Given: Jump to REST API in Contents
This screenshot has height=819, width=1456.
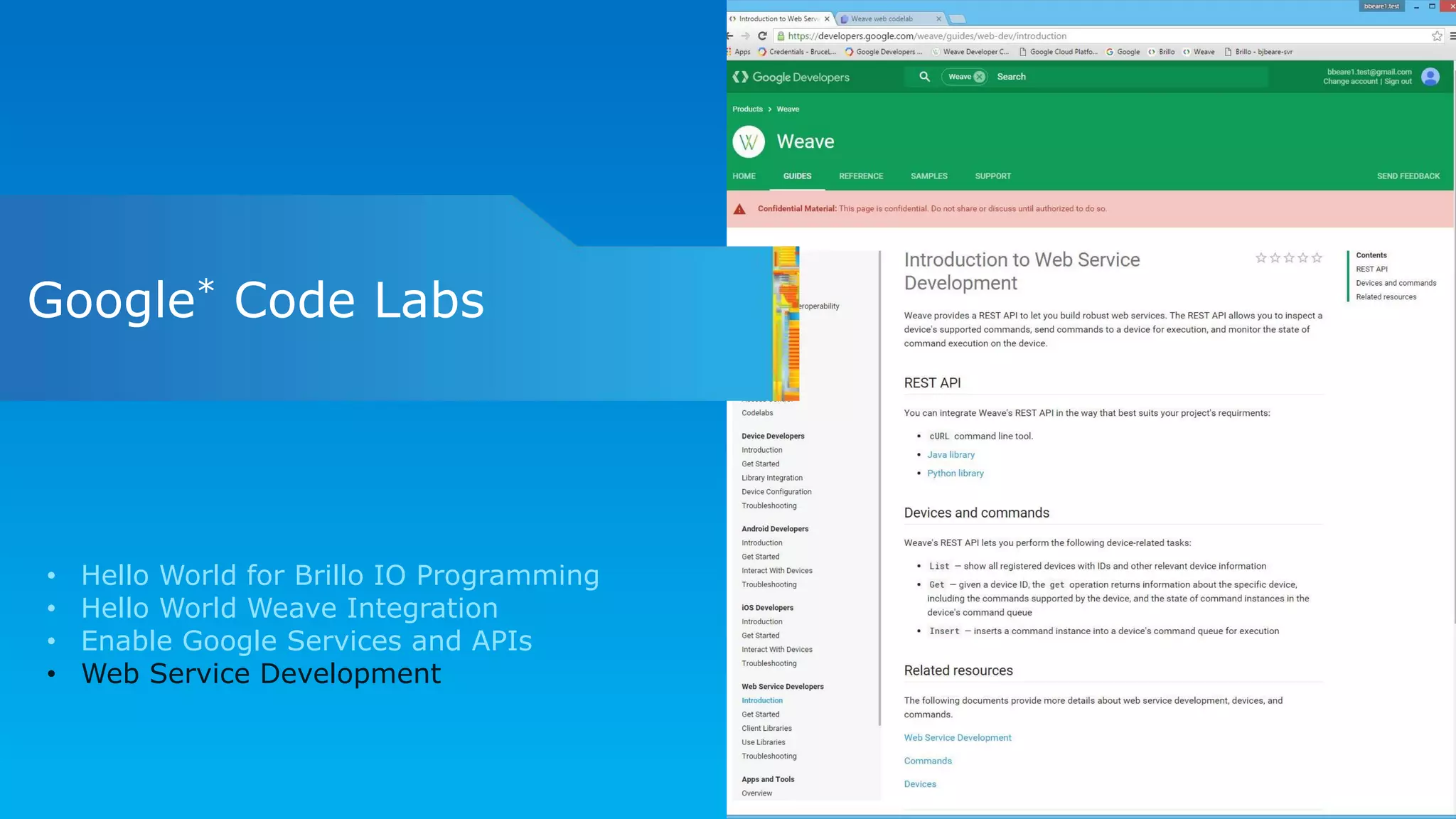Looking at the screenshot, I should point(1371,269).
